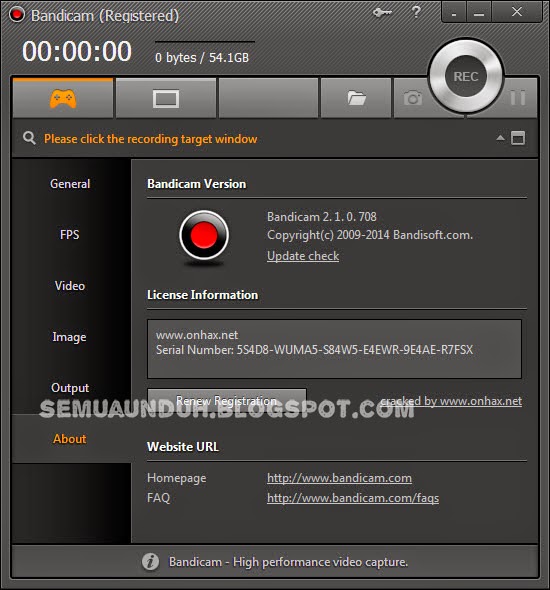
Task: Click 'Please click the recording target window' text
Action: 150,139
